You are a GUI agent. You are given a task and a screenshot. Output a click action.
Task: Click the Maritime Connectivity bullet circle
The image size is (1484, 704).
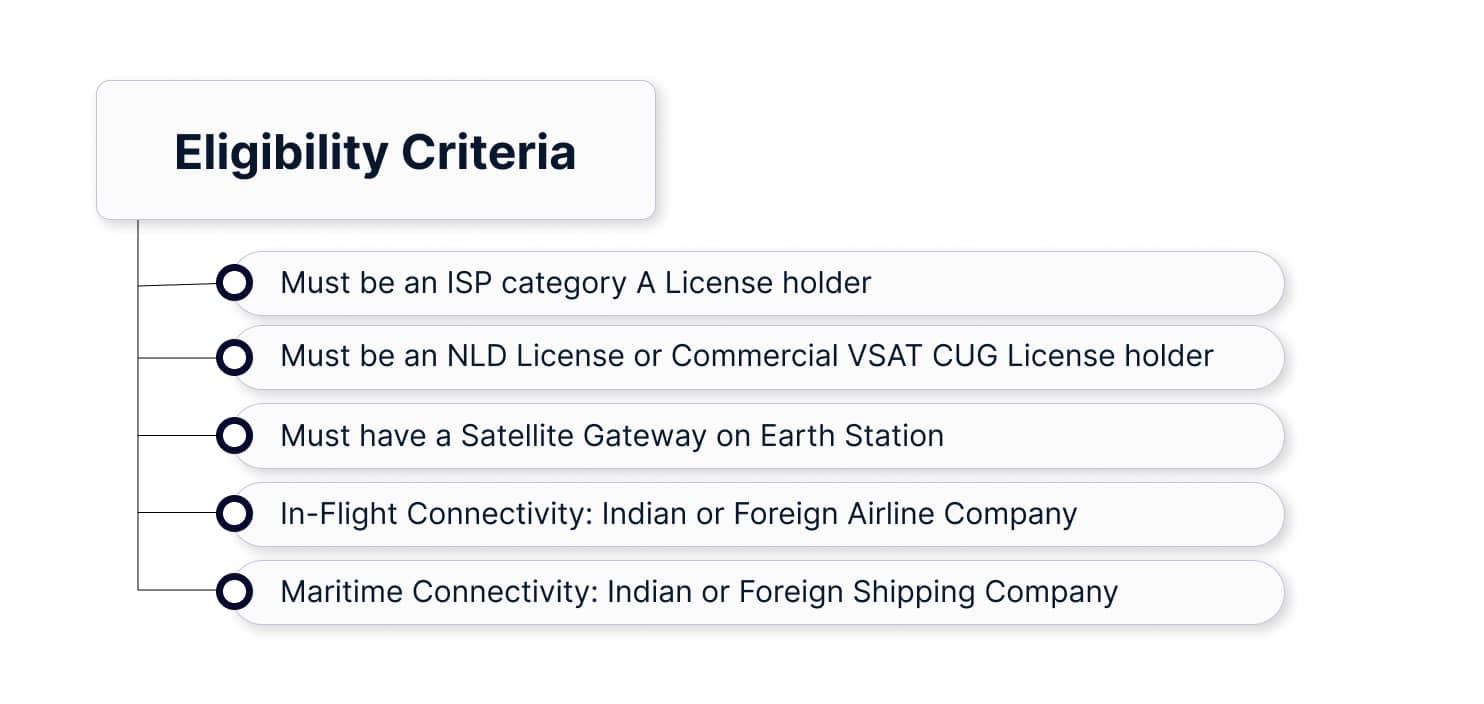234,592
